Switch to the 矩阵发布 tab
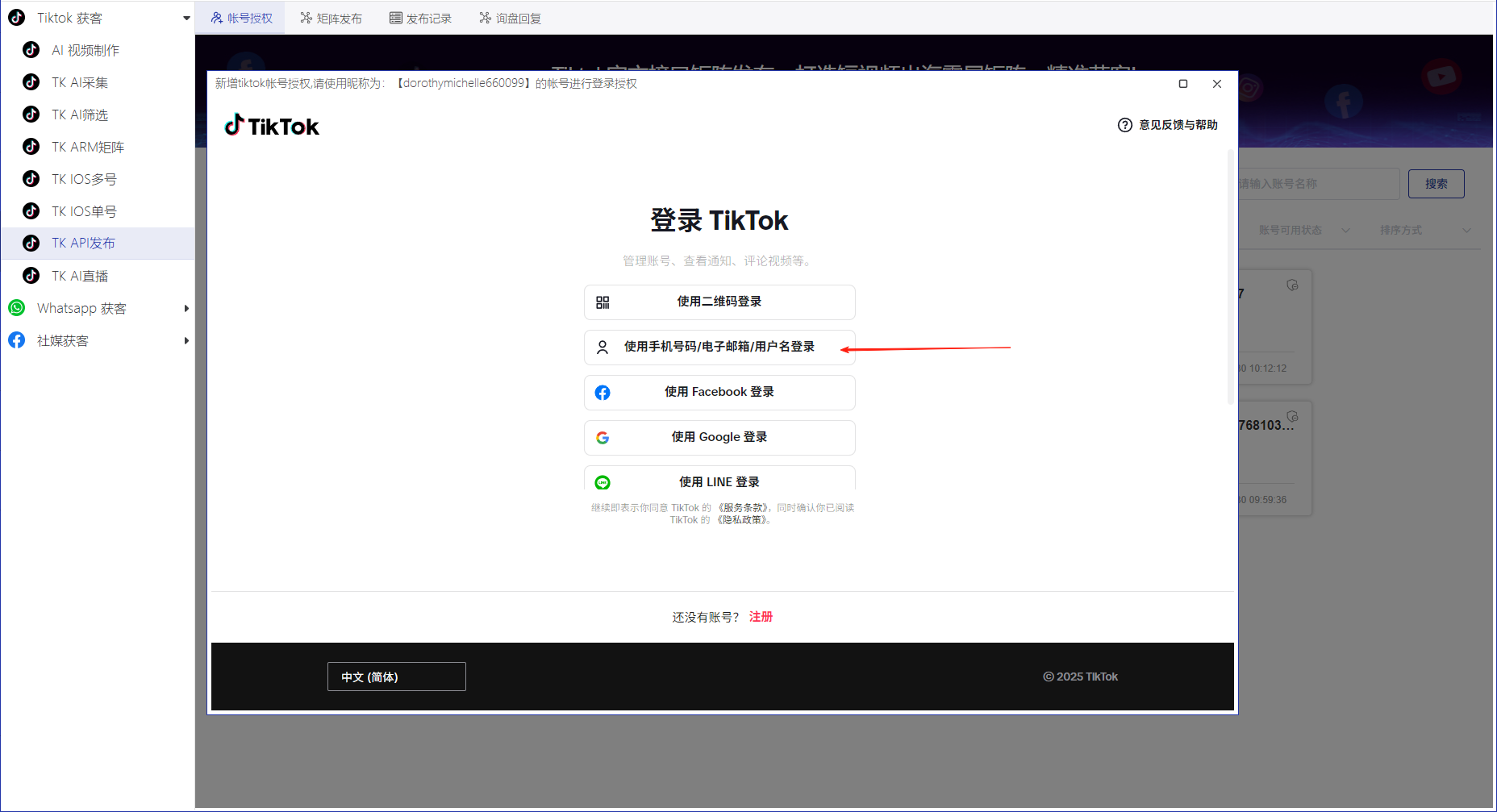This screenshot has width=1497, height=812. pos(331,18)
